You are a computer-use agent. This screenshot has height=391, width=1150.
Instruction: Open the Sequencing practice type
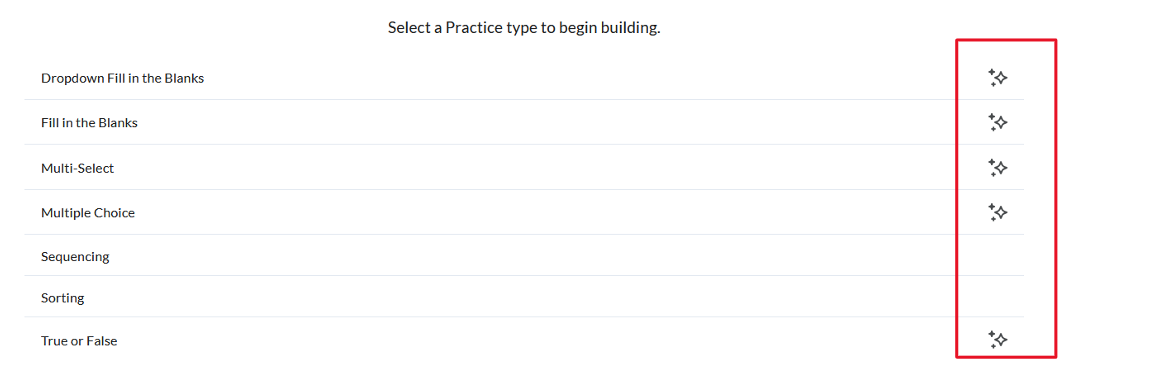(524, 256)
